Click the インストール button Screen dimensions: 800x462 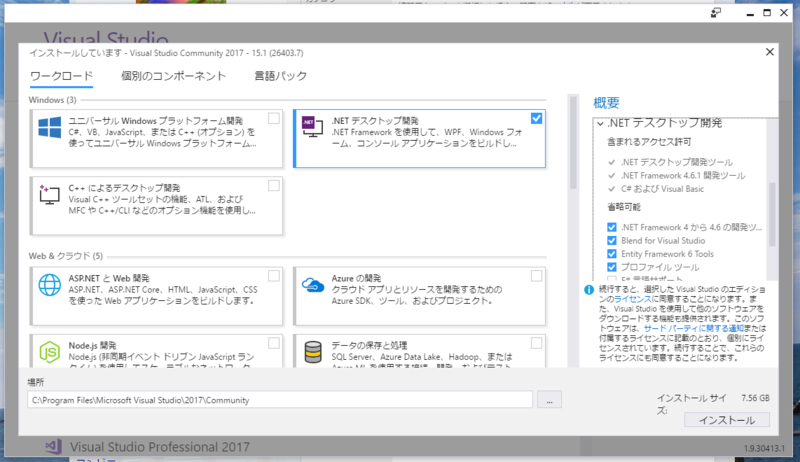tap(727, 420)
